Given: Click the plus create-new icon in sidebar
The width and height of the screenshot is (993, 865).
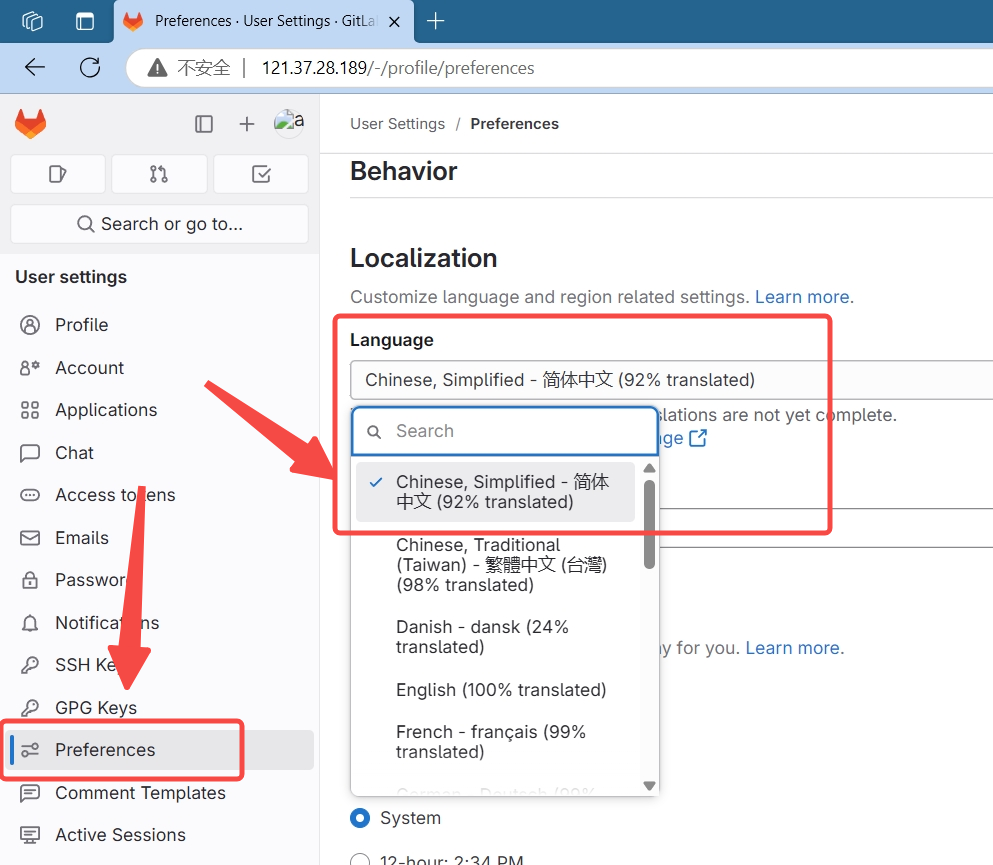Looking at the screenshot, I should pyautogui.click(x=247, y=123).
